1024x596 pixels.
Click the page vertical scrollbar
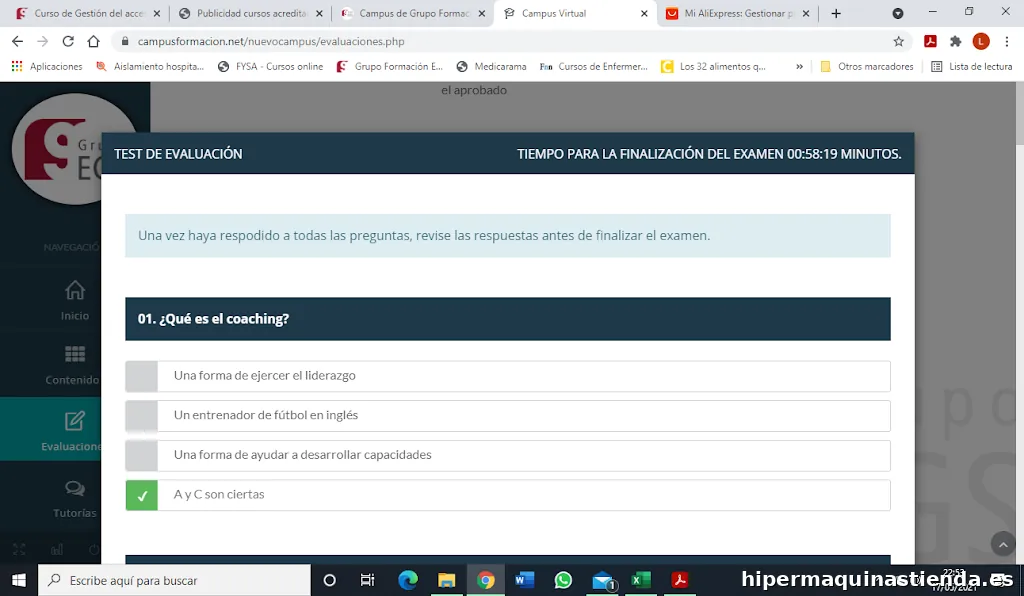tap(1018, 323)
